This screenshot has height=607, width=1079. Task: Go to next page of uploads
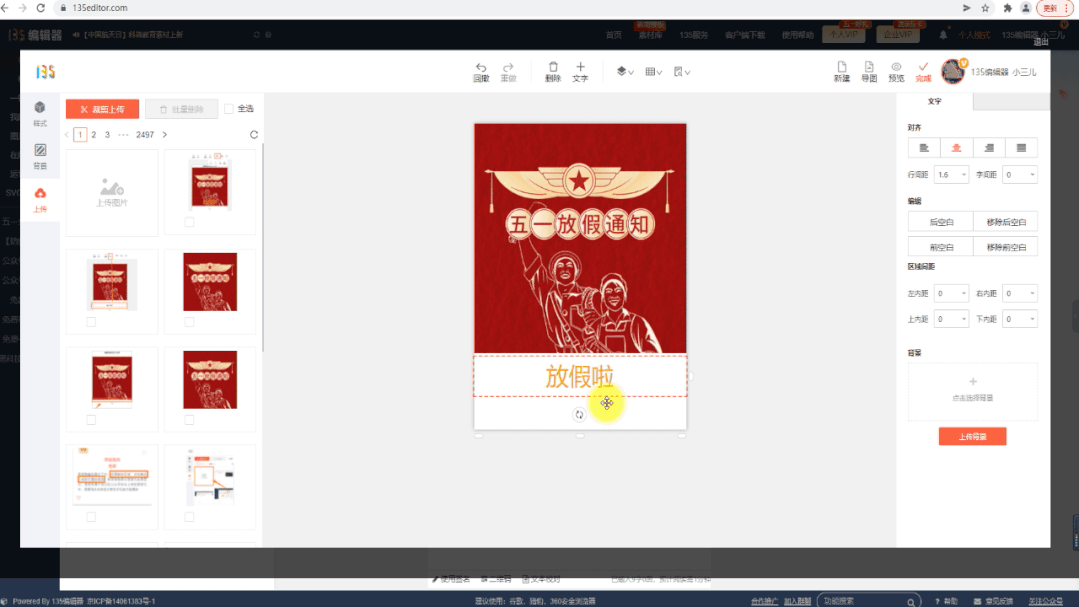click(x=164, y=135)
